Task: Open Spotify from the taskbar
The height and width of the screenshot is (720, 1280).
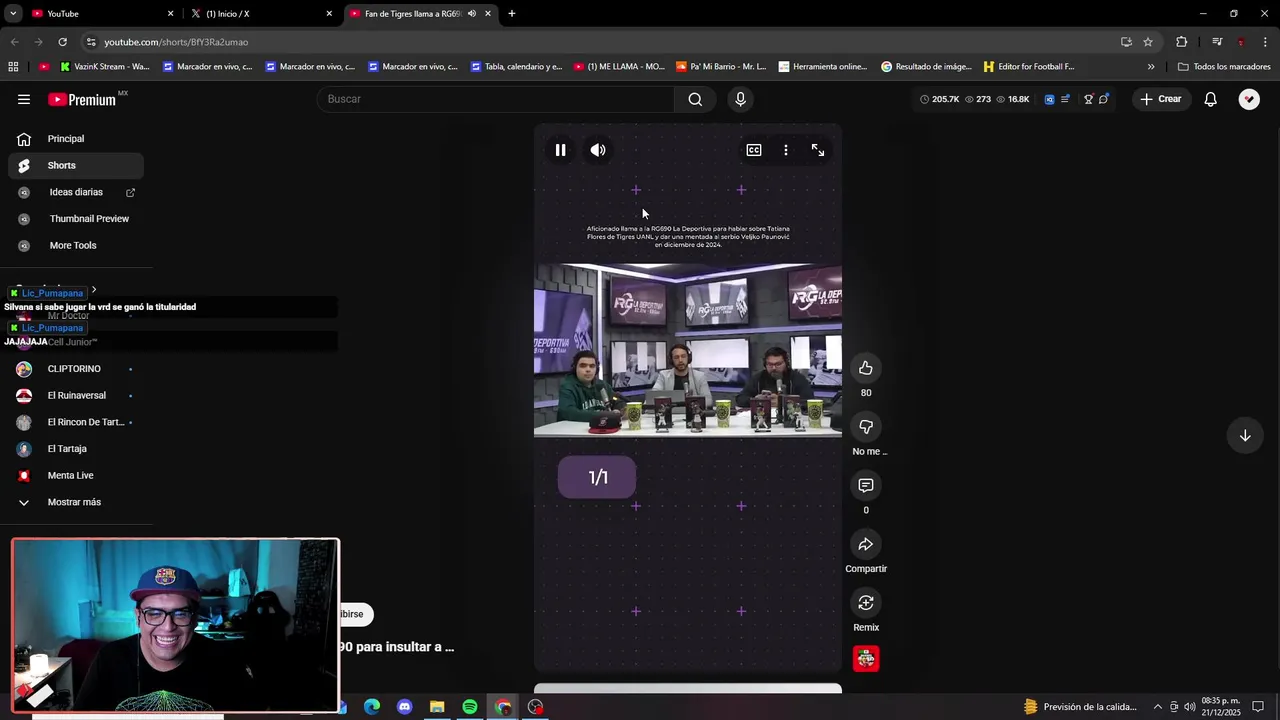Action: (470, 707)
